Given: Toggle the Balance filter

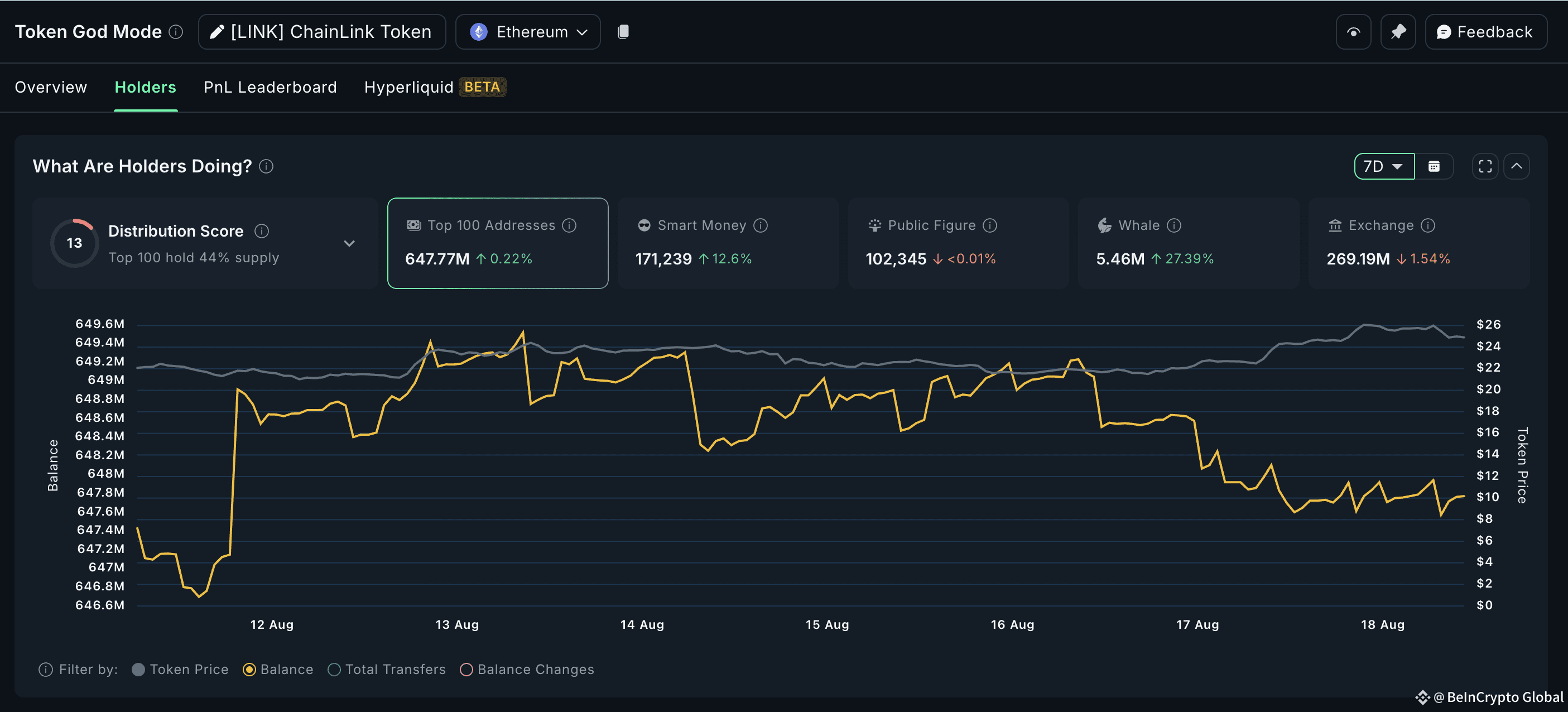Looking at the screenshot, I should tap(278, 670).
